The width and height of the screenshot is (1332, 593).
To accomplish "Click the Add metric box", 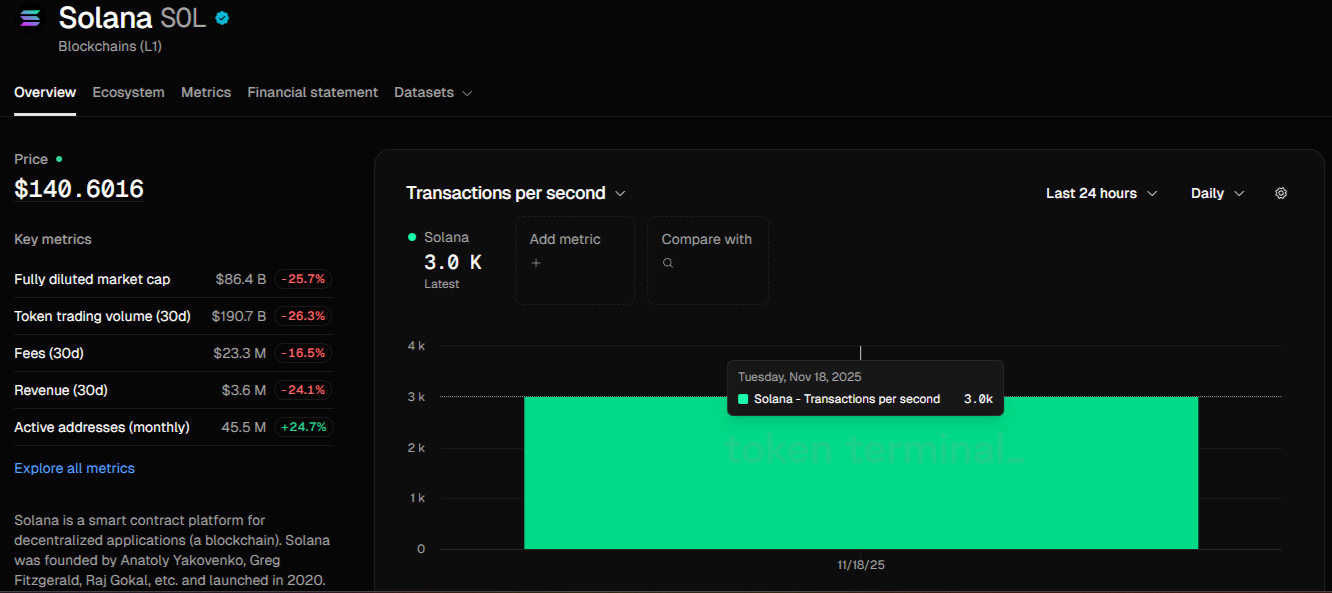I will click(x=575, y=260).
